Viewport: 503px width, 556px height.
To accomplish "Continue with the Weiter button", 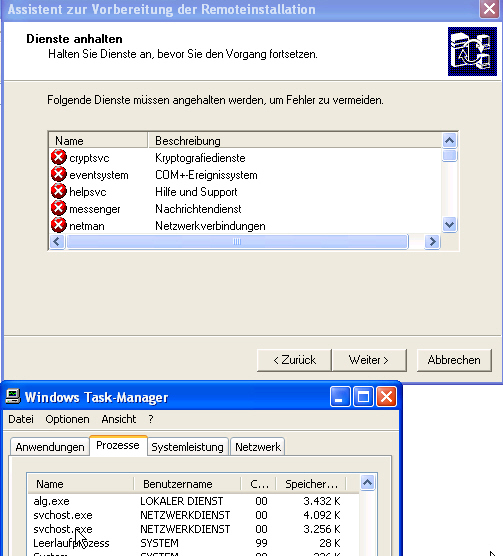I will click(369, 360).
